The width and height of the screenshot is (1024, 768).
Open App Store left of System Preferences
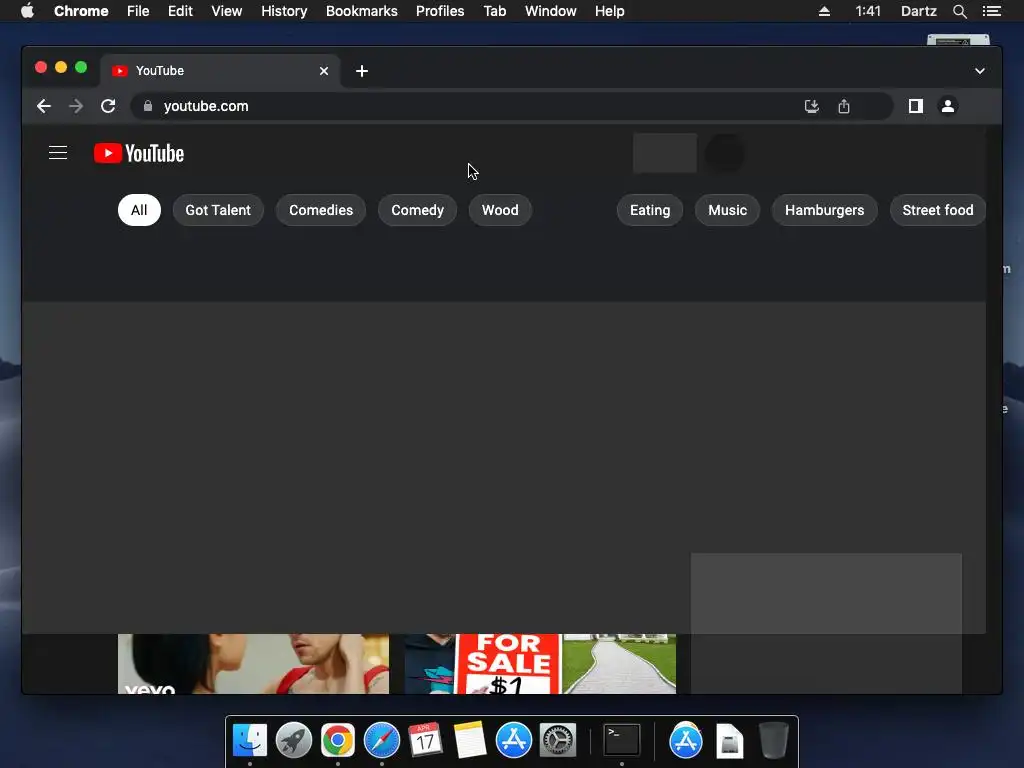click(513, 741)
